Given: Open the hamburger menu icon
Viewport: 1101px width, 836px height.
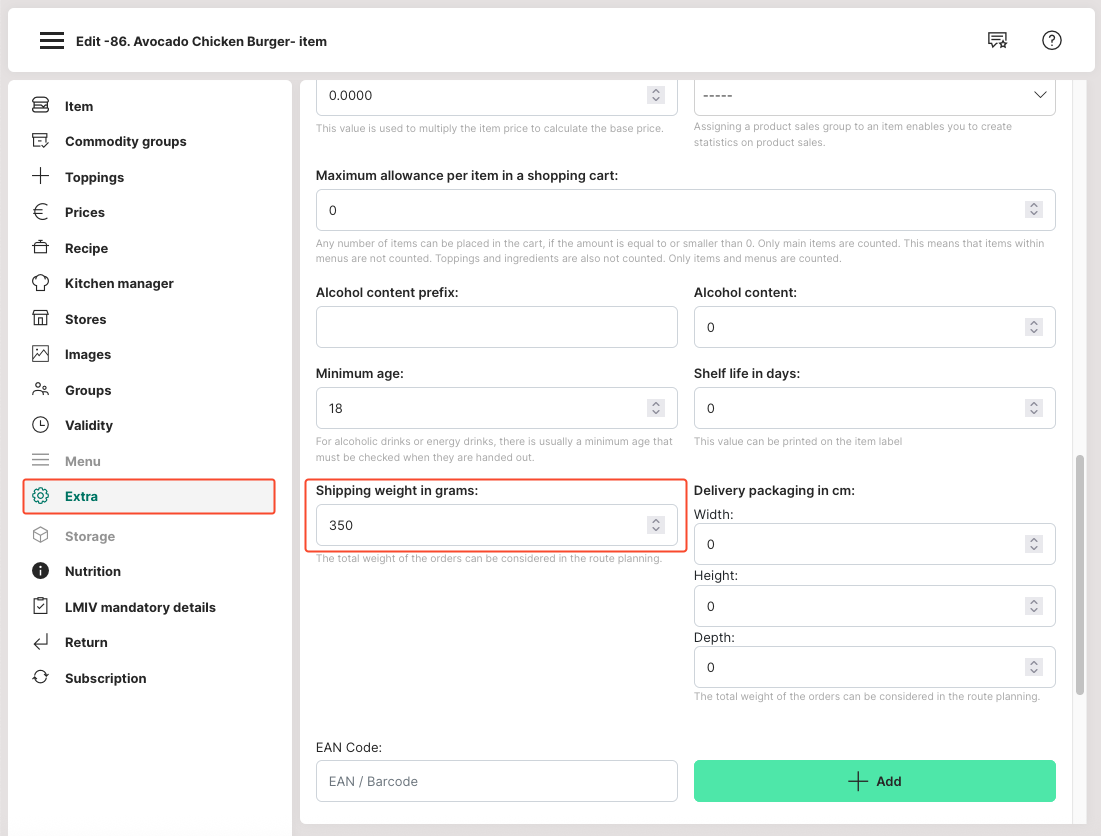Looking at the screenshot, I should point(52,41).
